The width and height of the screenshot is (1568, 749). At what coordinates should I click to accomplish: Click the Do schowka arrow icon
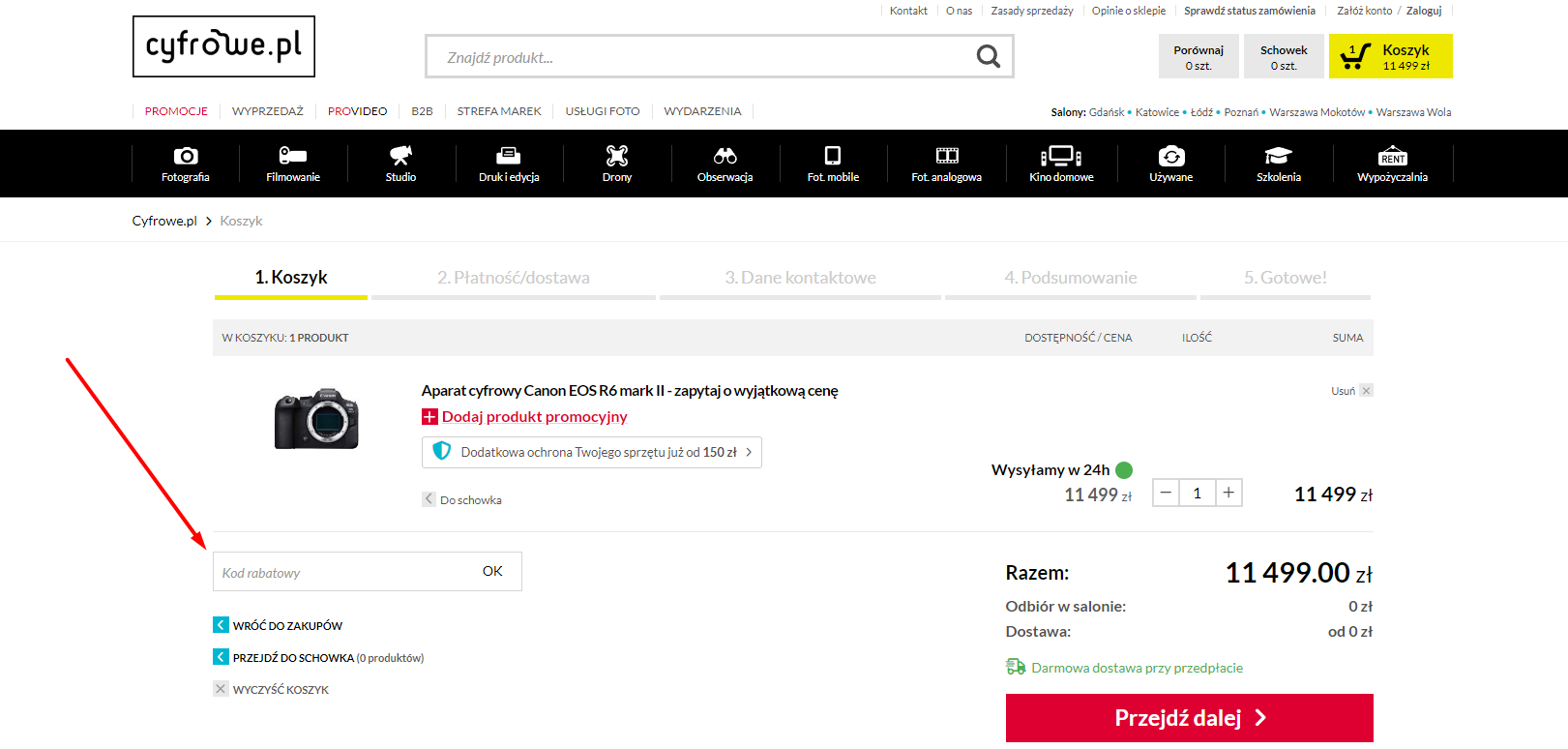click(429, 499)
